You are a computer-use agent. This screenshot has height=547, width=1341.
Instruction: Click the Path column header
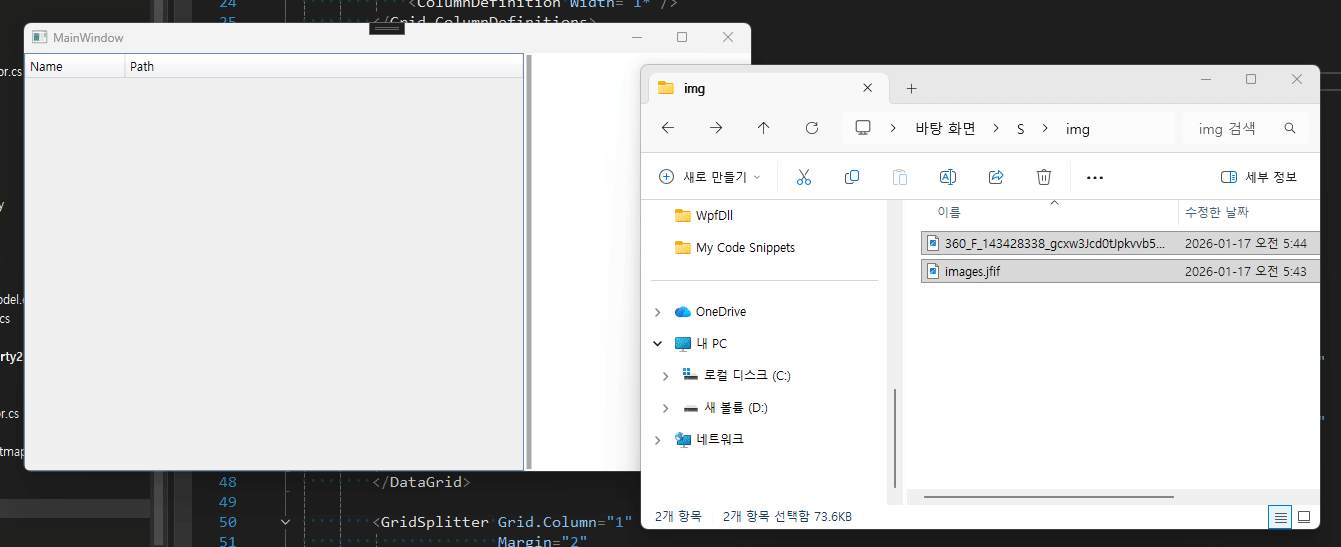(x=142, y=67)
